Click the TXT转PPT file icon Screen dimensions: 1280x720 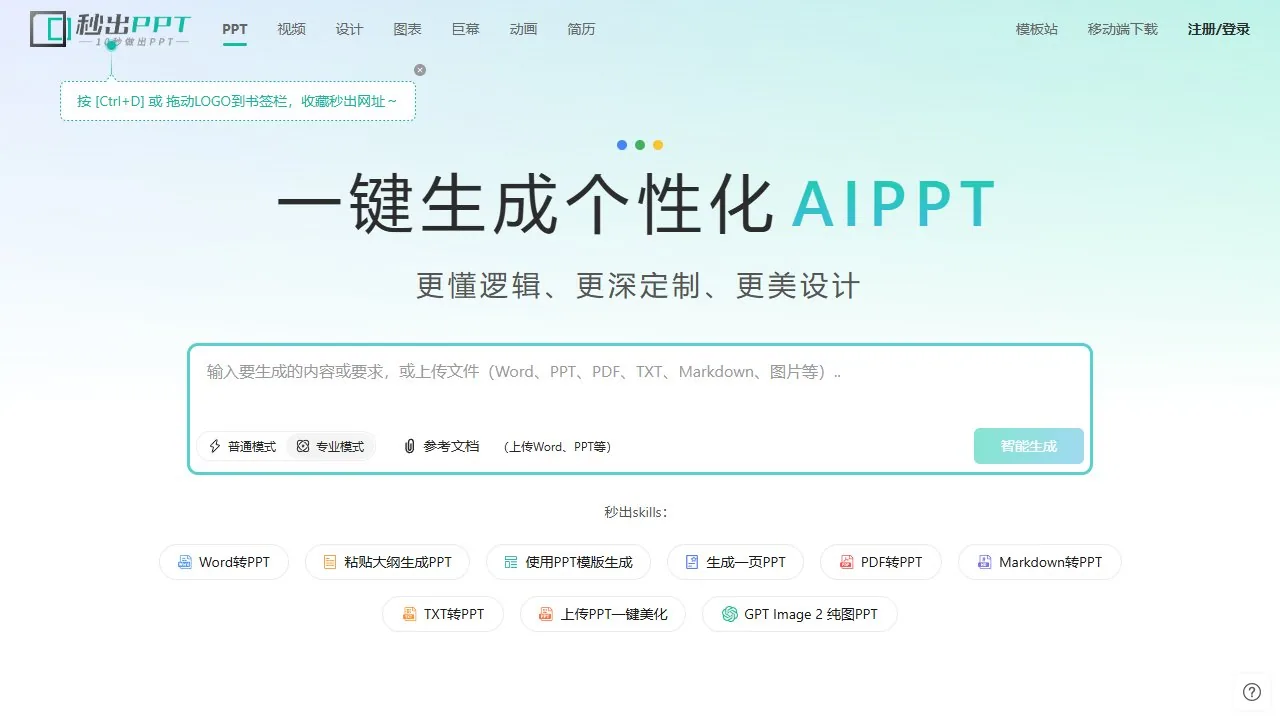[408, 614]
